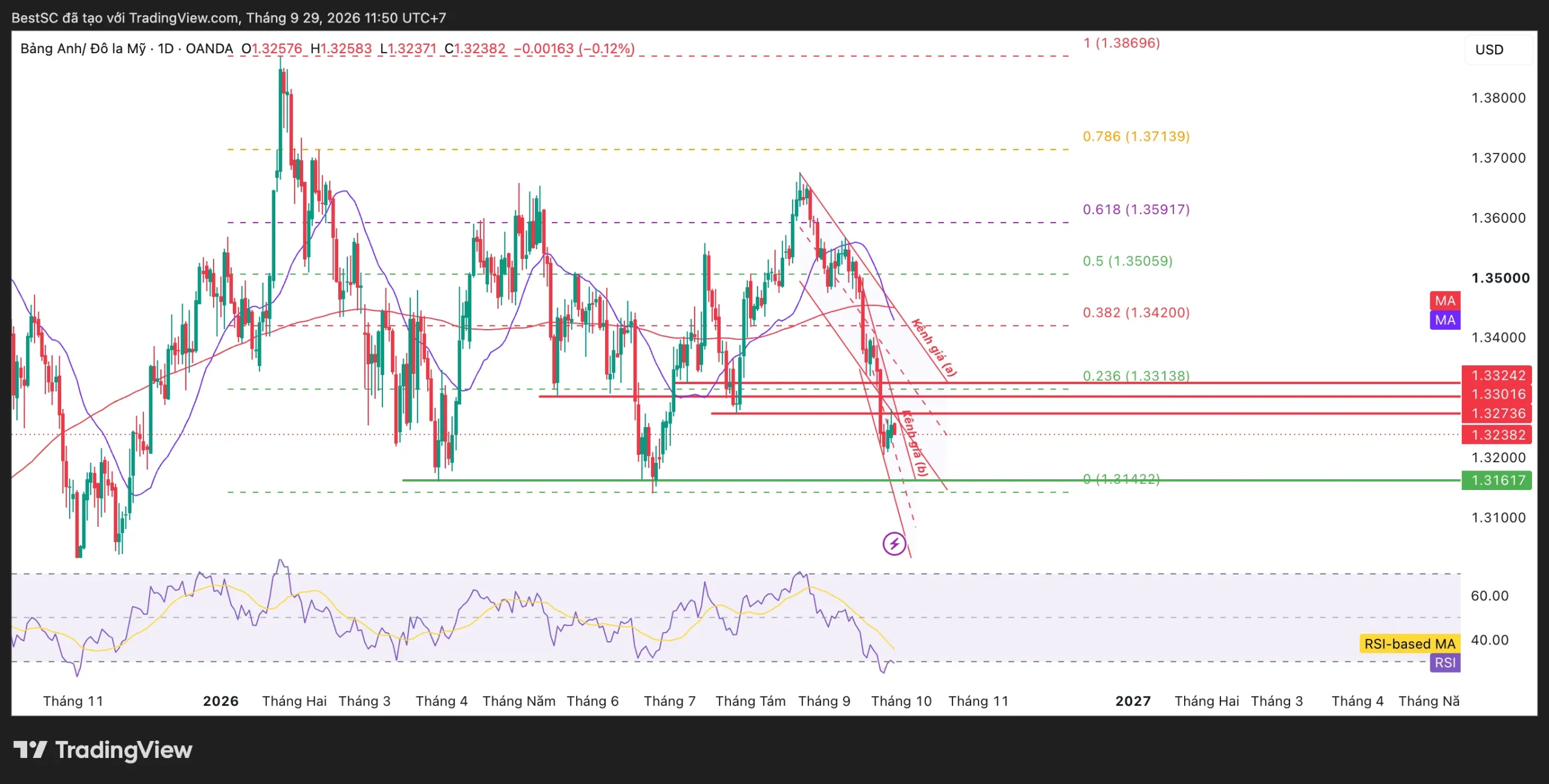Click the current price 1.32382 label
1549x784 pixels.
[x=1496, y=434]
